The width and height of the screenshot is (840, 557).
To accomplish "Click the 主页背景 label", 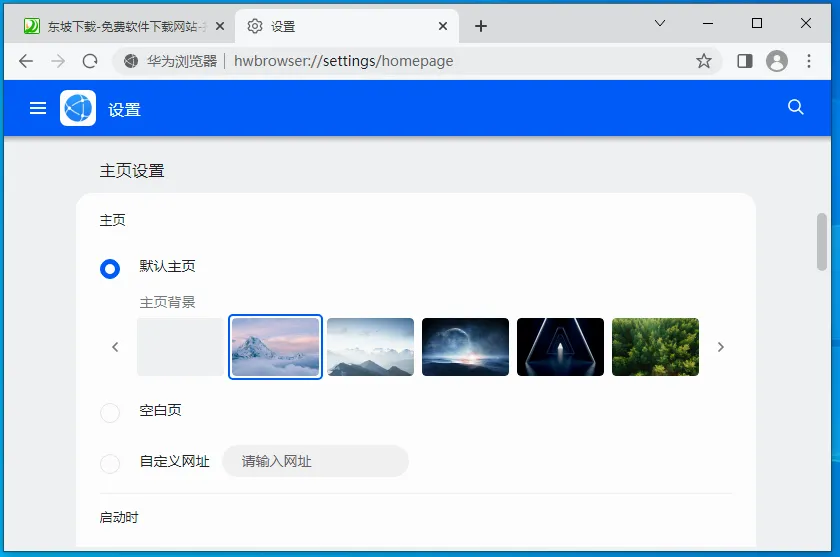I will pos(167,302).
